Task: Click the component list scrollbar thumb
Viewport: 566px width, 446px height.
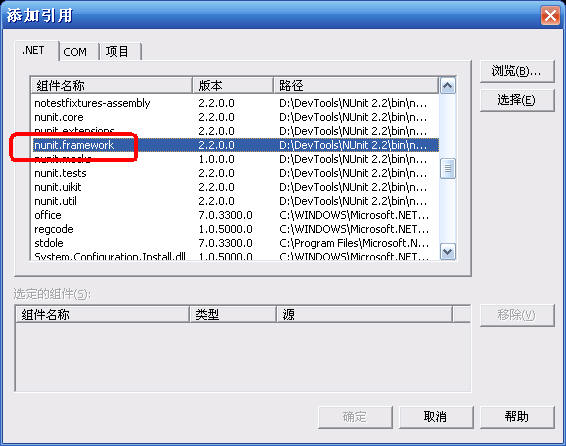Action: click(x=448, y=169)
